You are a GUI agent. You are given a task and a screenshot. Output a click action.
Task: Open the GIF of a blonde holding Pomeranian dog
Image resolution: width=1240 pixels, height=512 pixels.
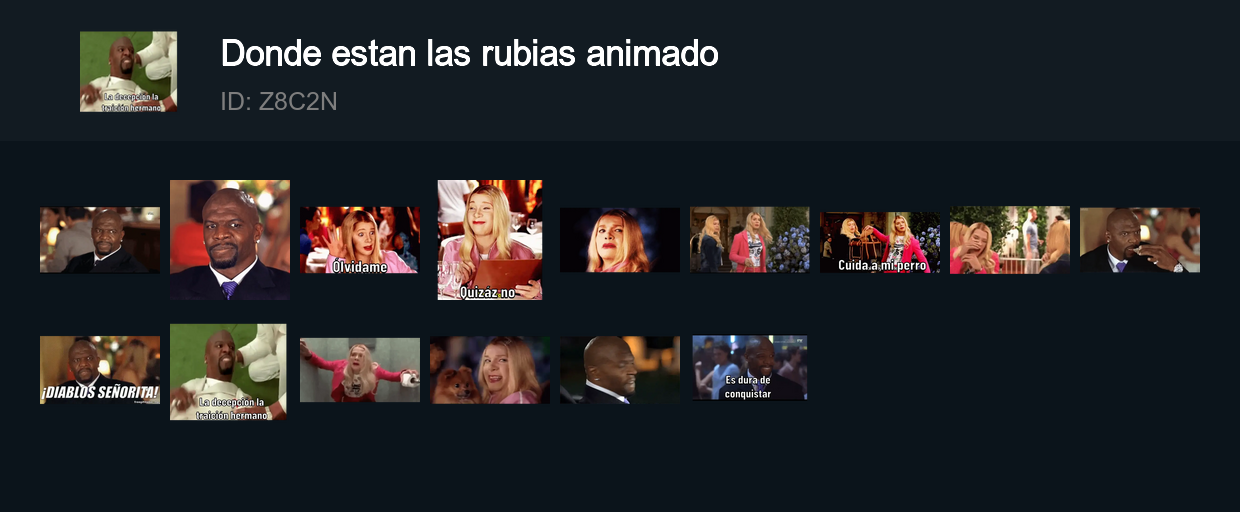(490, 370)
